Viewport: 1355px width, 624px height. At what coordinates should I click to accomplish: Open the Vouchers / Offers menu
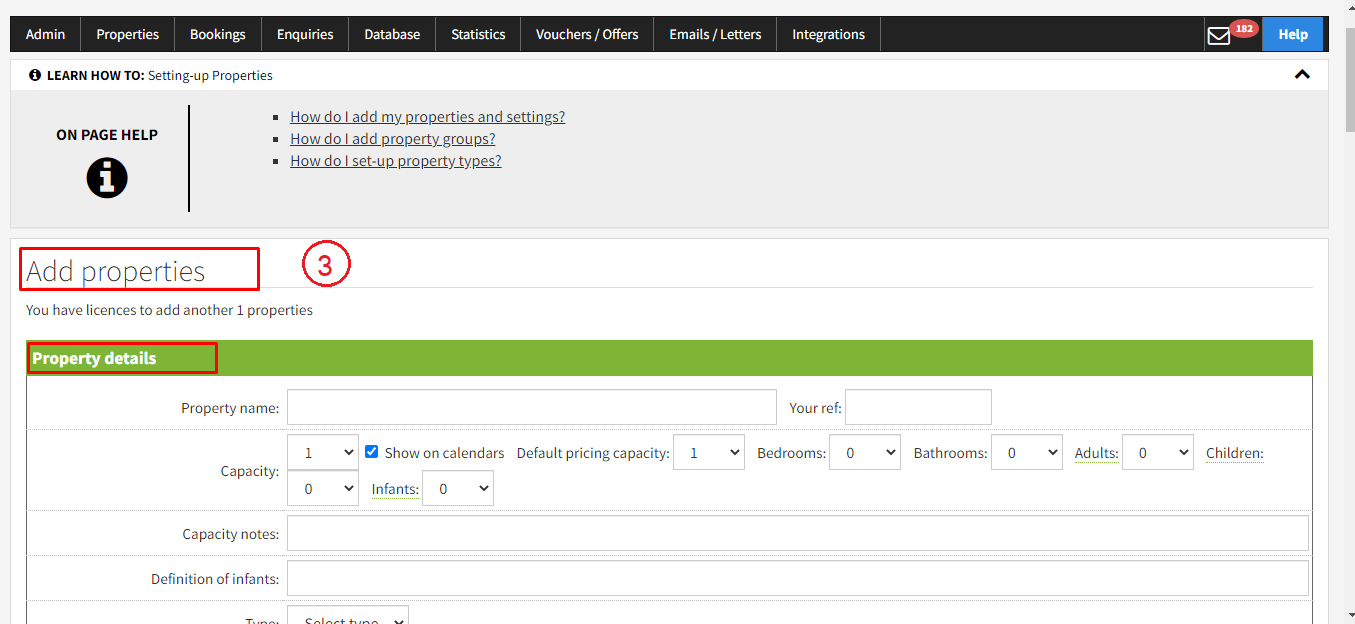tap(587, 34)
